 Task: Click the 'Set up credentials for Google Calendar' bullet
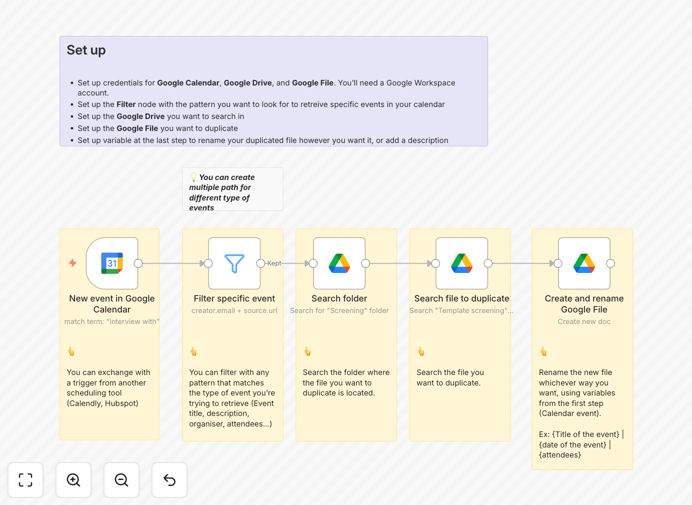(266, 87)
